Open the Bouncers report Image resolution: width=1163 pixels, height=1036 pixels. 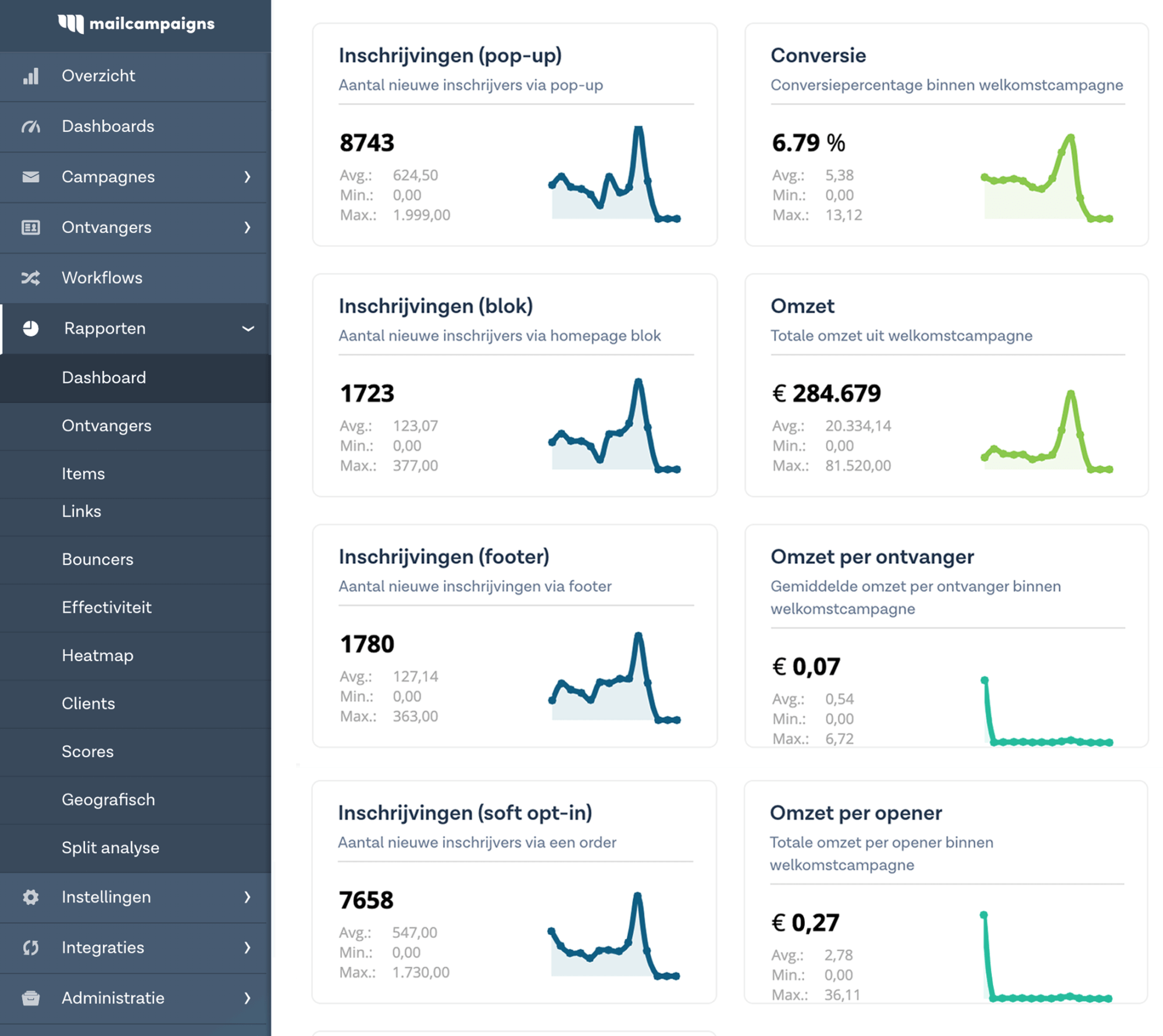point(98,559)
